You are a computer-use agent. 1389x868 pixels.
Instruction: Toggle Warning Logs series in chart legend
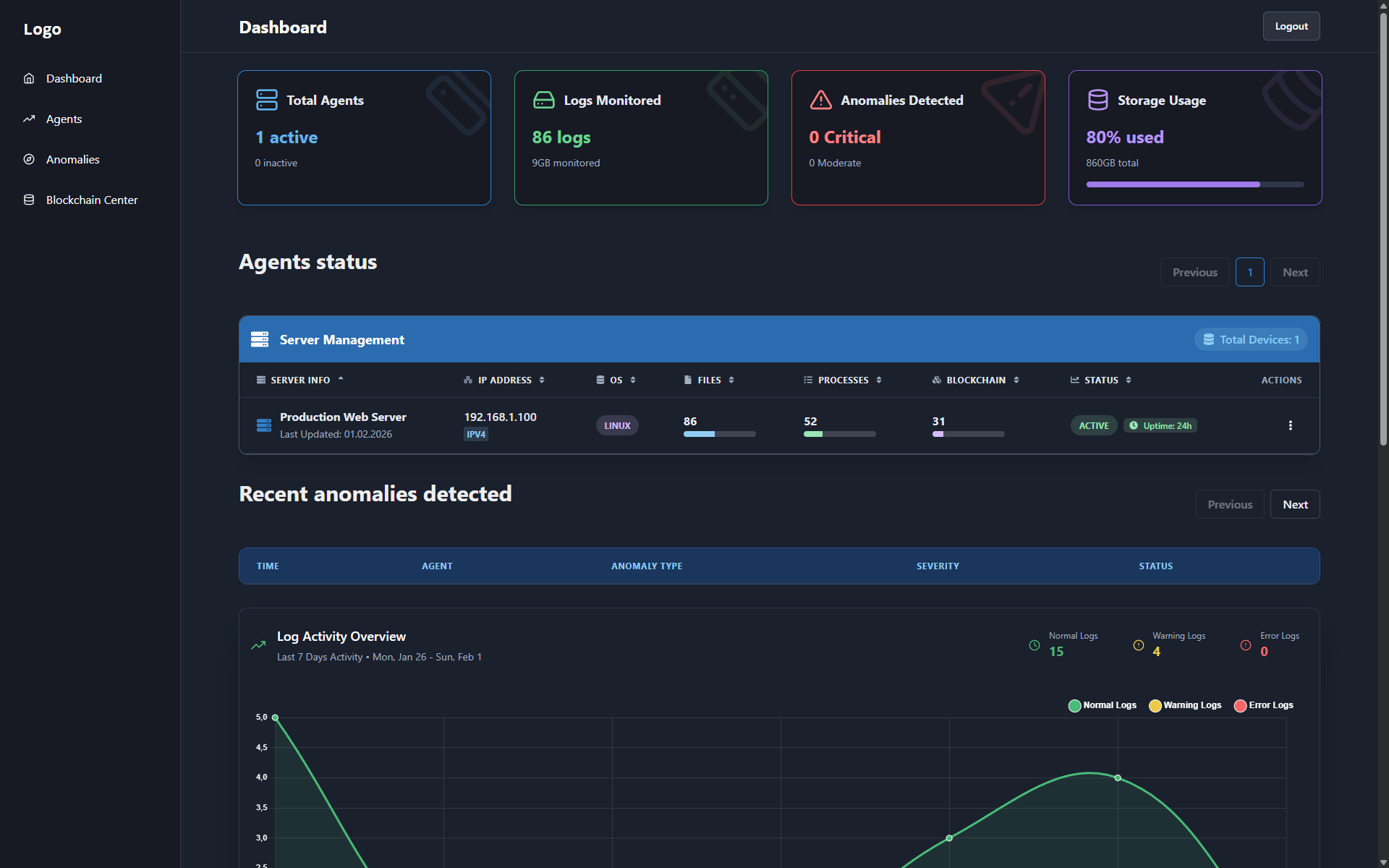click(1184, 705)
